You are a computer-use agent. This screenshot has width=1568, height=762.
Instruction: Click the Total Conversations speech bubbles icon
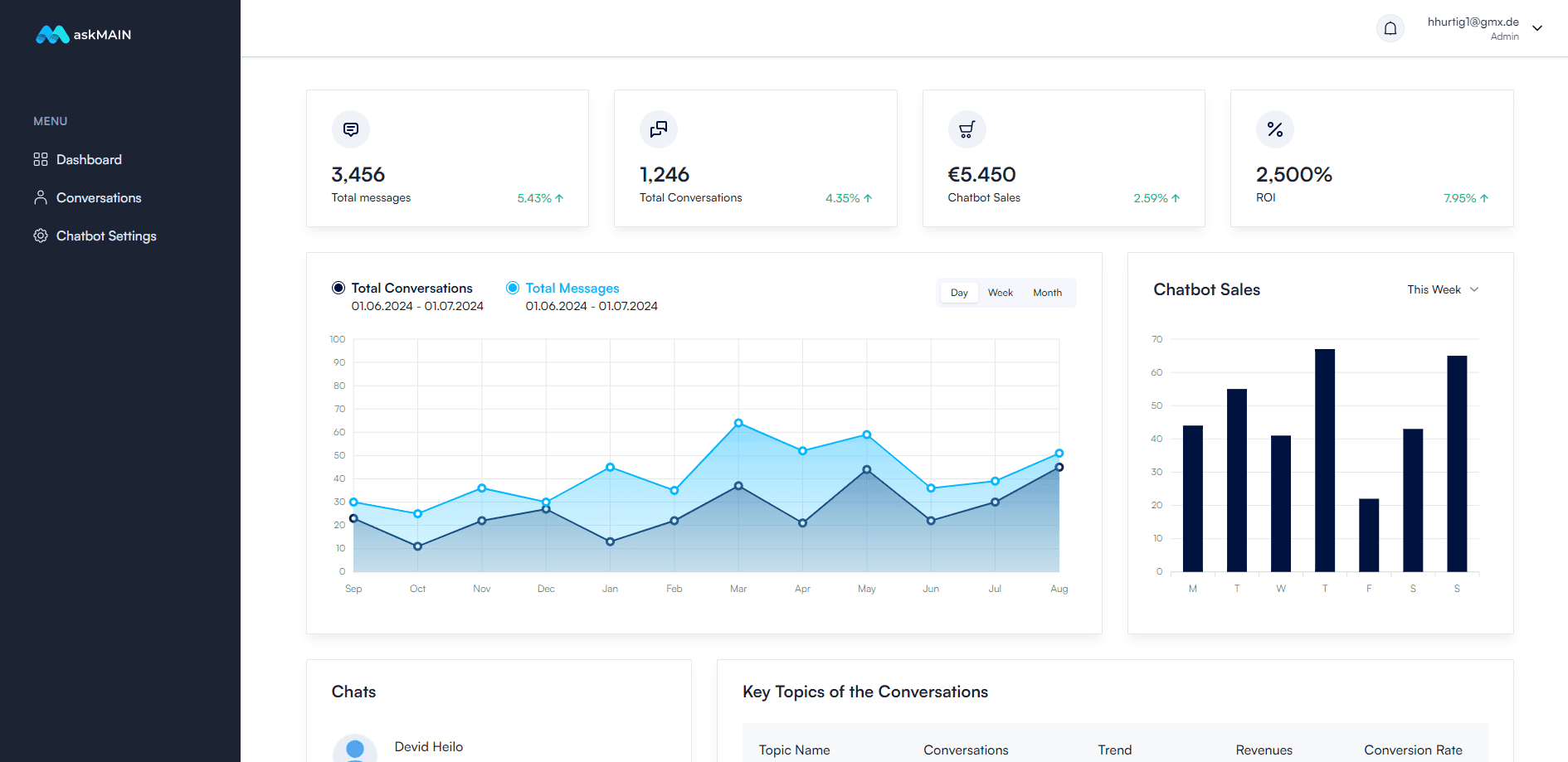pos(659,129)
